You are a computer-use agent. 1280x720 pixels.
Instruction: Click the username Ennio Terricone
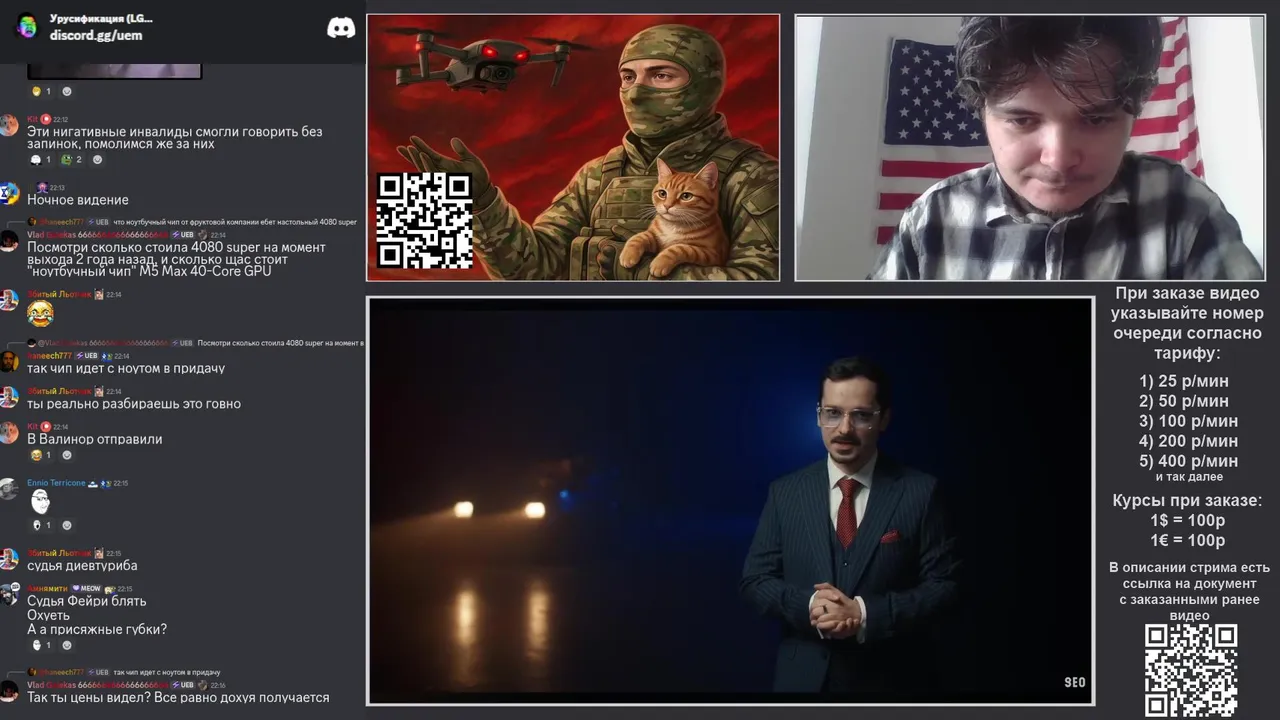click(x=56, y=483)
